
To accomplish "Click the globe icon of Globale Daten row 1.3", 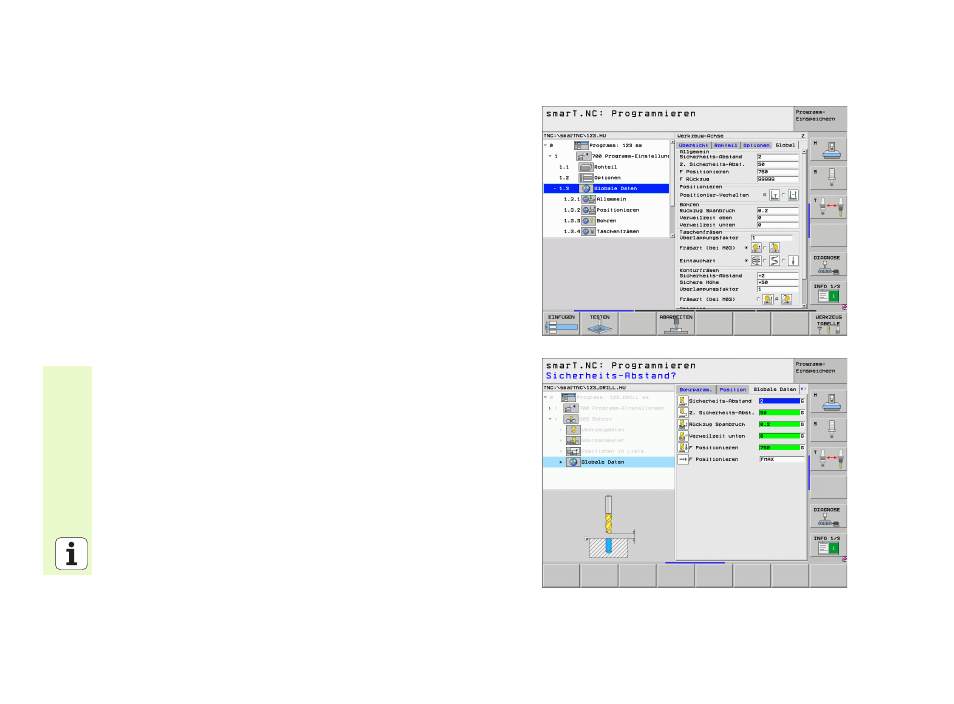I will point(587,189).
